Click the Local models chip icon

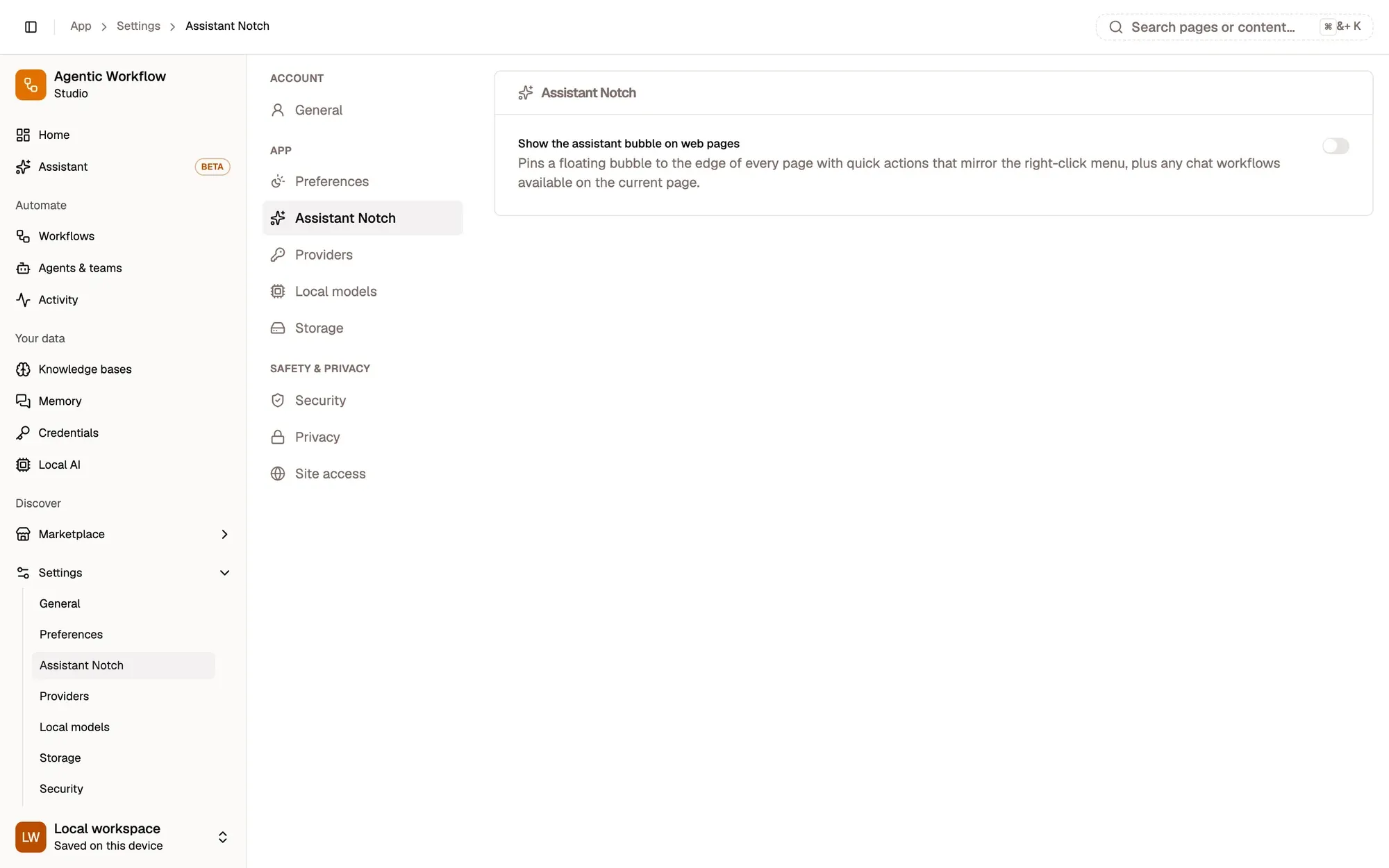(x=278, y=292)
